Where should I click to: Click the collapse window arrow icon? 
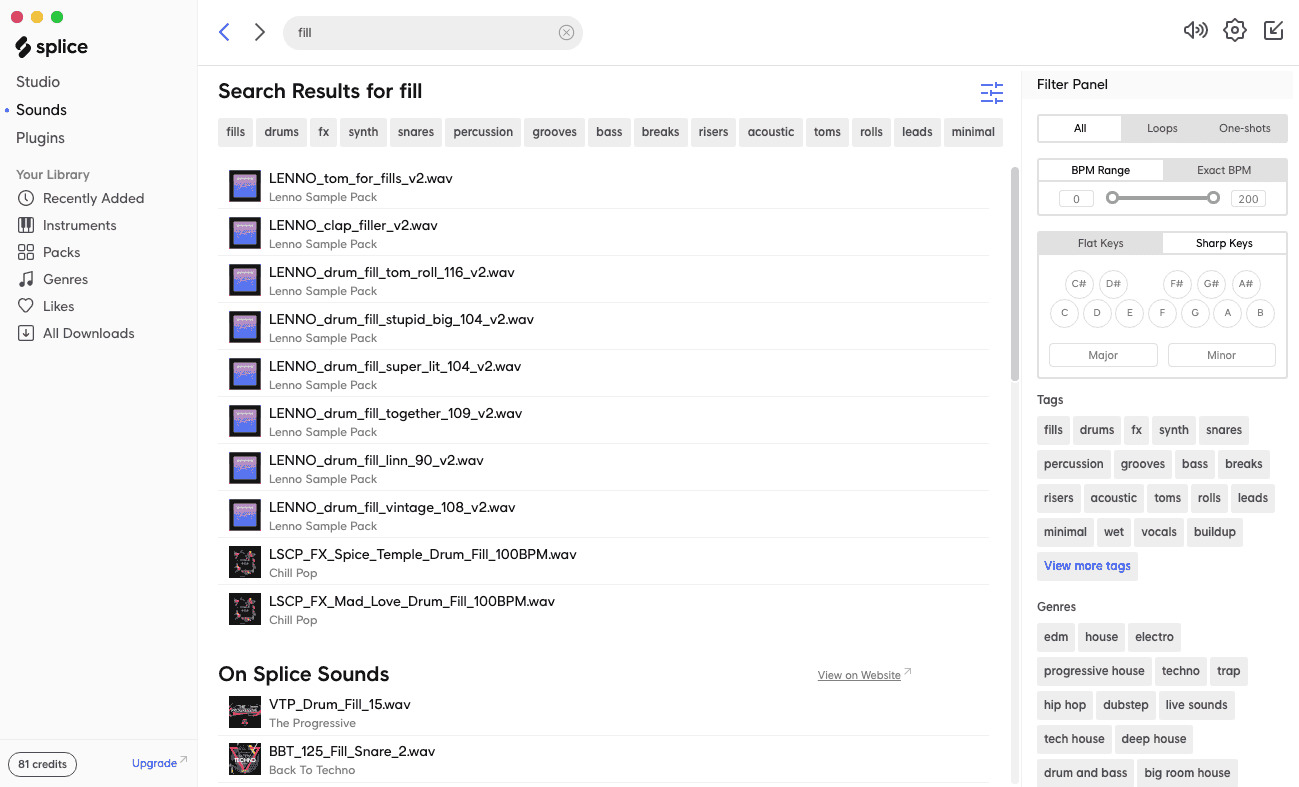pos(1273,30)
